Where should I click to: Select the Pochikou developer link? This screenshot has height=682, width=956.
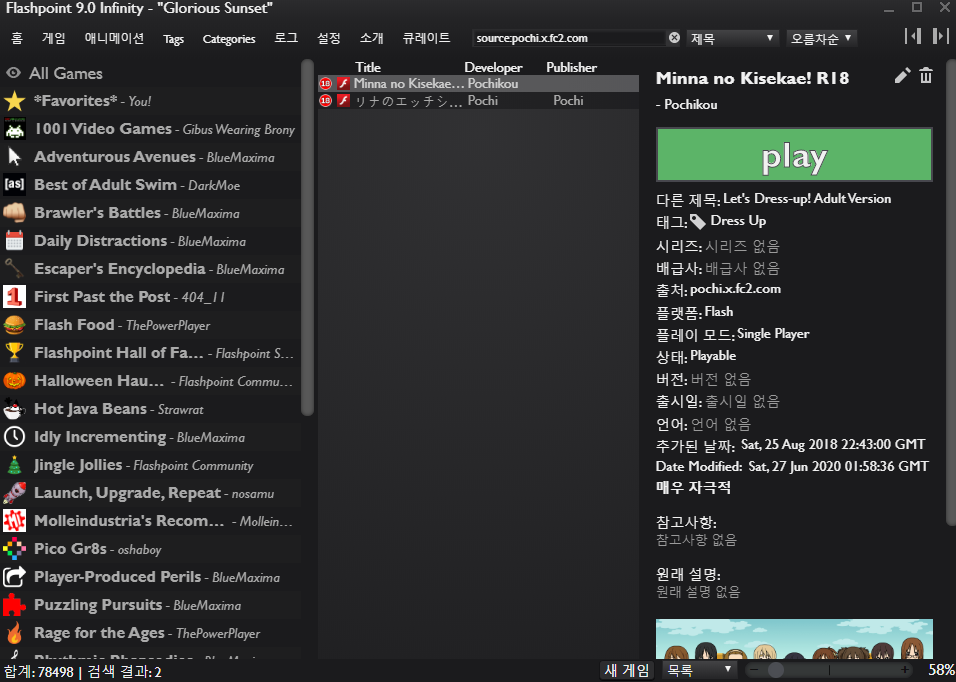690,105
